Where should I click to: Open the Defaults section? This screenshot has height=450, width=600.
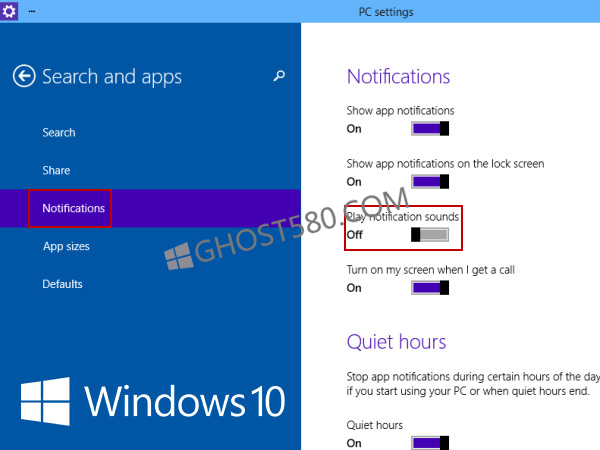coord(62,284)
